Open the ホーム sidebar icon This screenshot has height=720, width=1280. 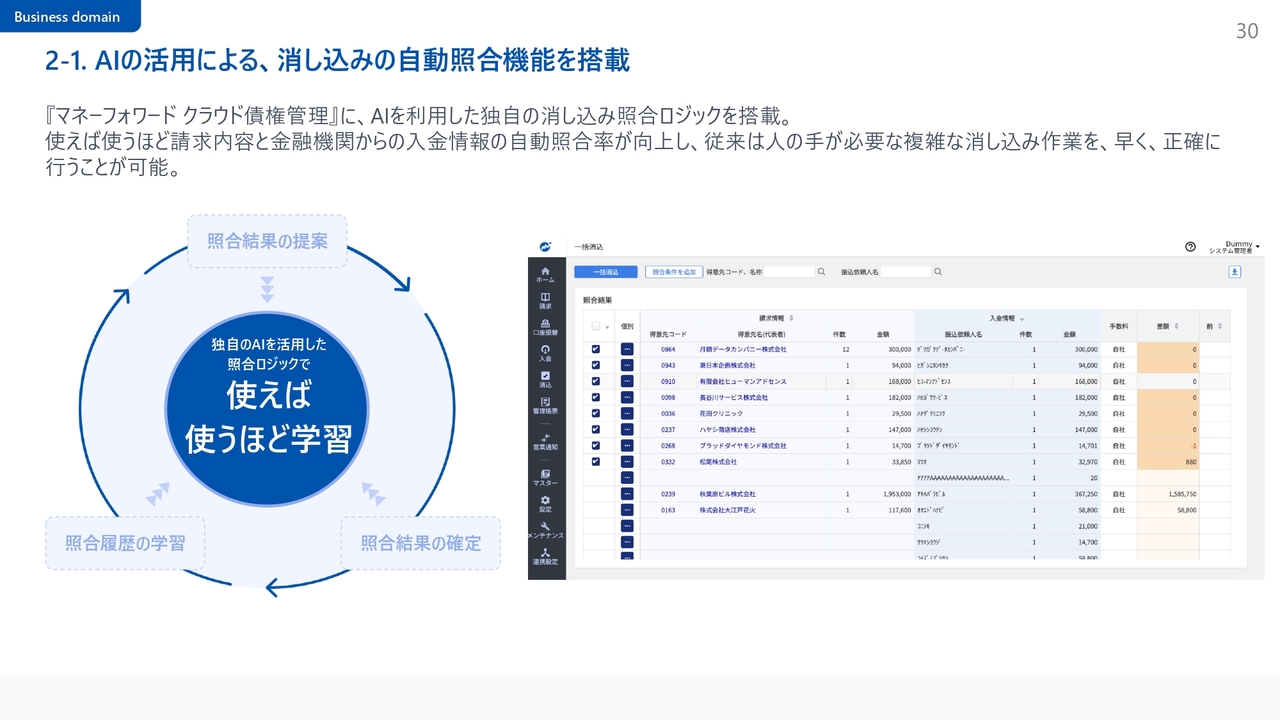click(x=545, y=274)
